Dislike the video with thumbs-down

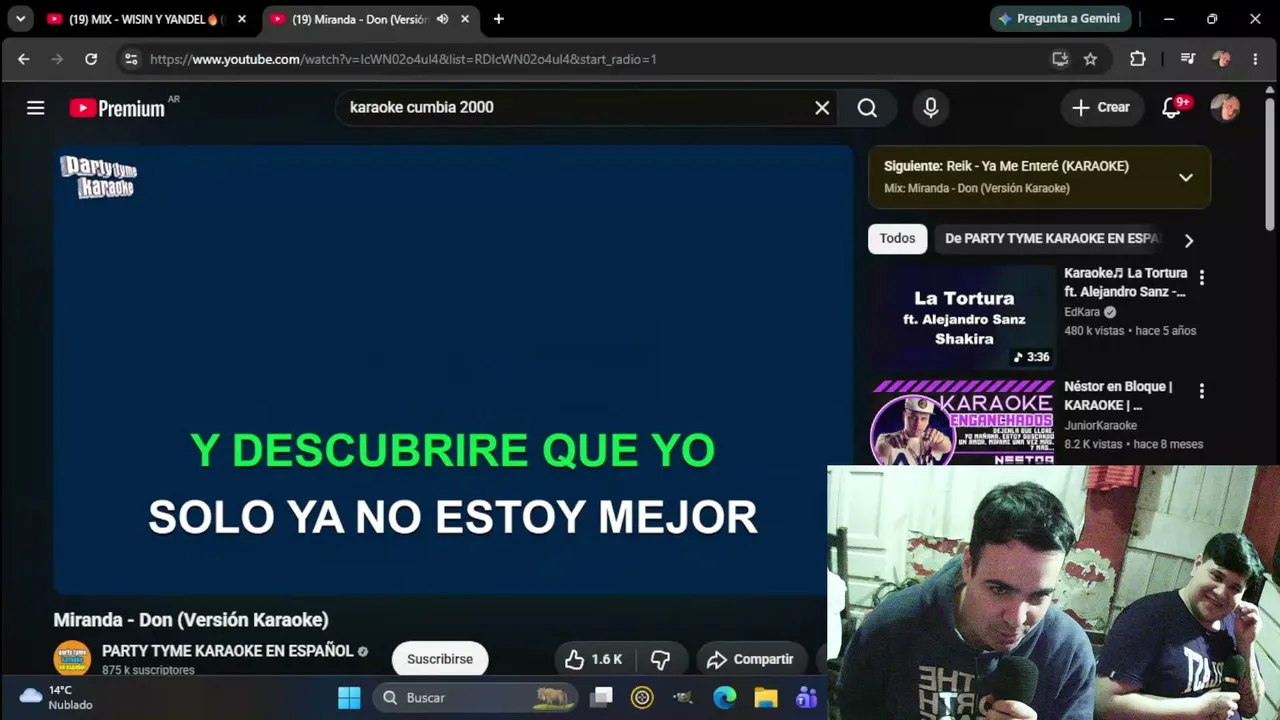coord(660,659)
